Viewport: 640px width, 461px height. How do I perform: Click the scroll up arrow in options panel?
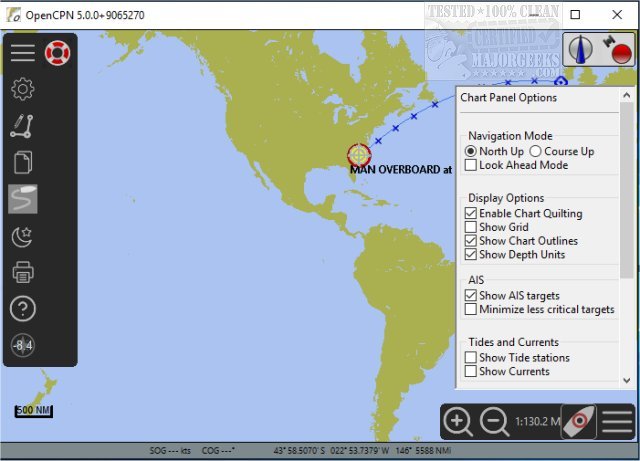point(627,96)
